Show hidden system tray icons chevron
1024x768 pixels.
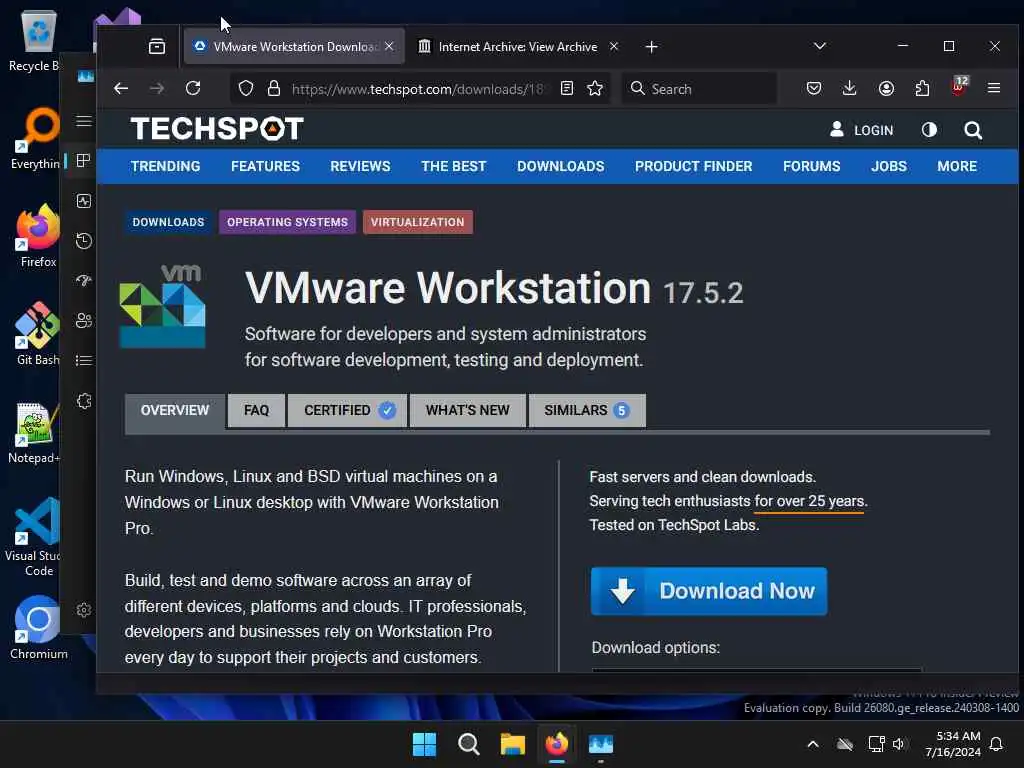coord(812,744)
